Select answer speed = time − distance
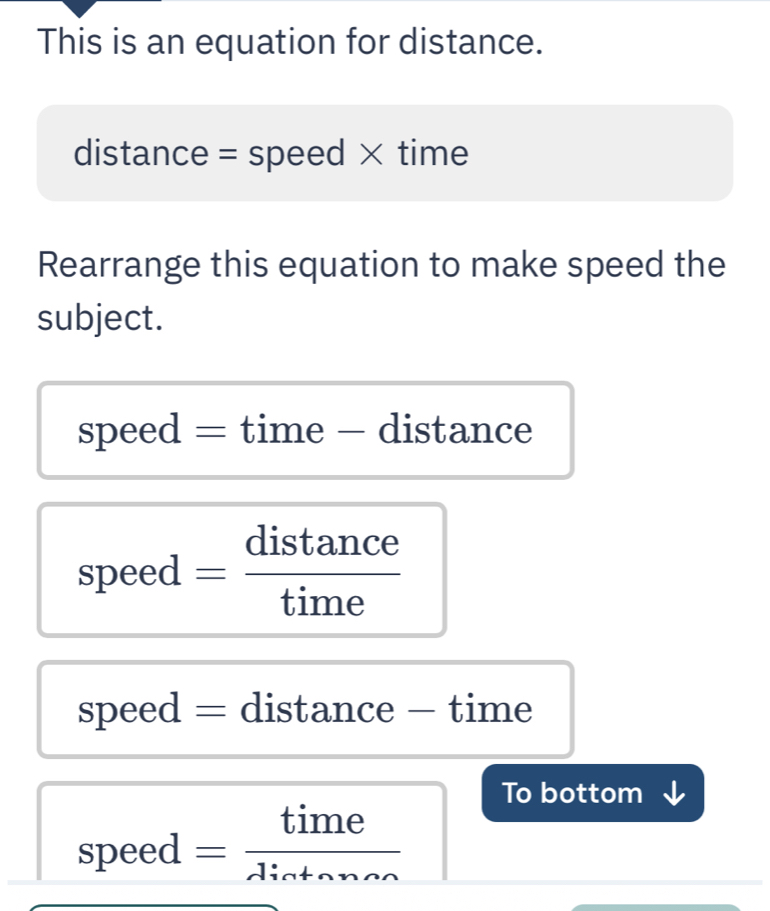The height and width of the screenshot is (911, 770). [x=305, y=431]
